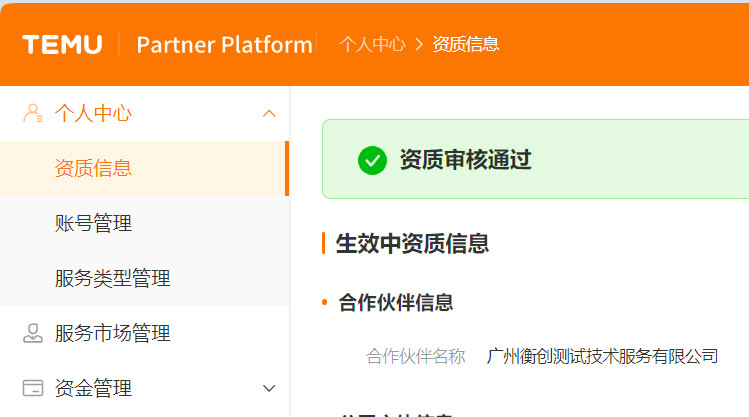Click the Partner Platform header title
Image resolution: width=749 pixels, height=417 pixels.
pyautogui.click(x=224, y=44)
